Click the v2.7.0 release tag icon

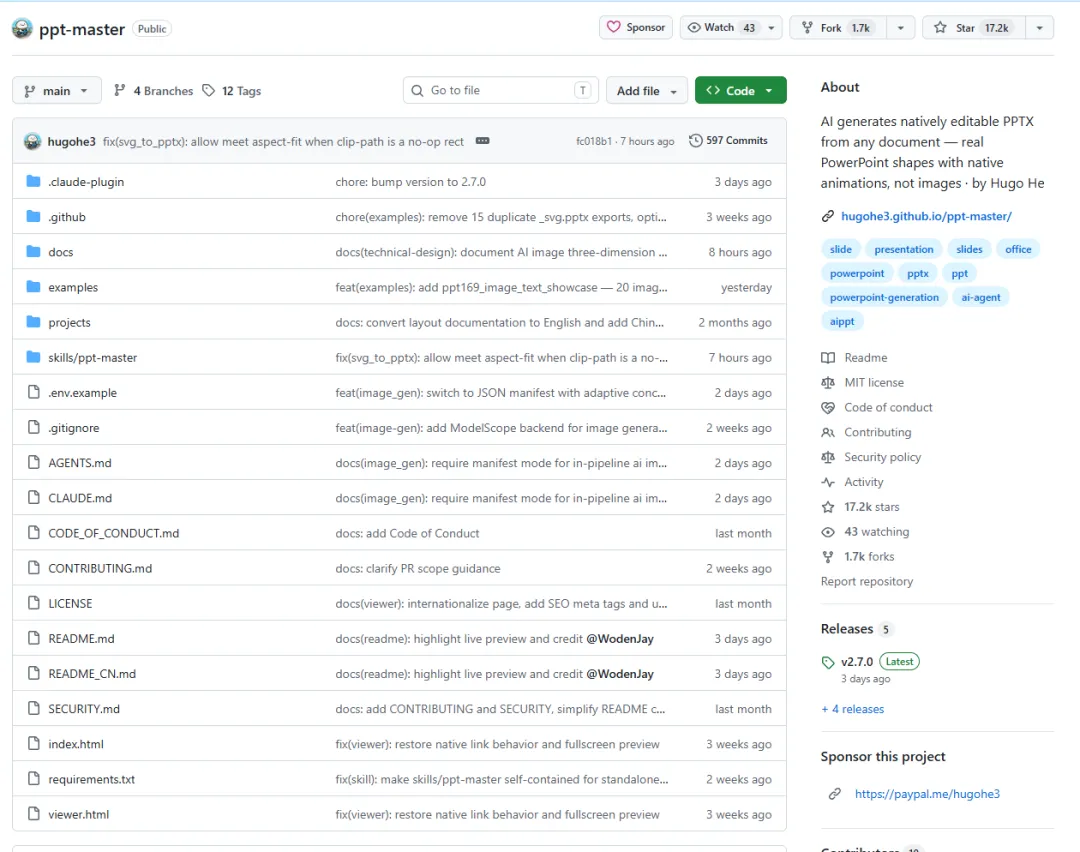827,662
